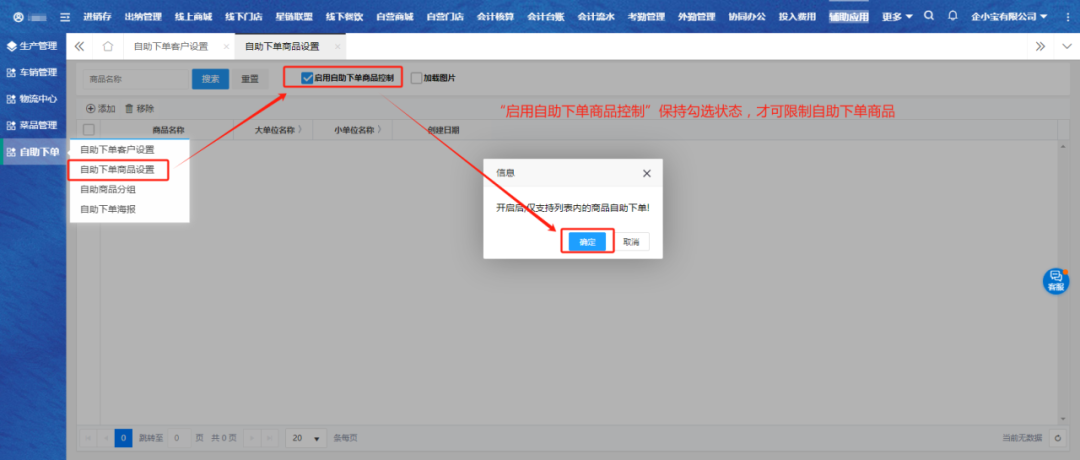Switch to the 自助下单客户设置 tab
The height and width of the screenshot is (460, 1080).
tap(170, 46)
